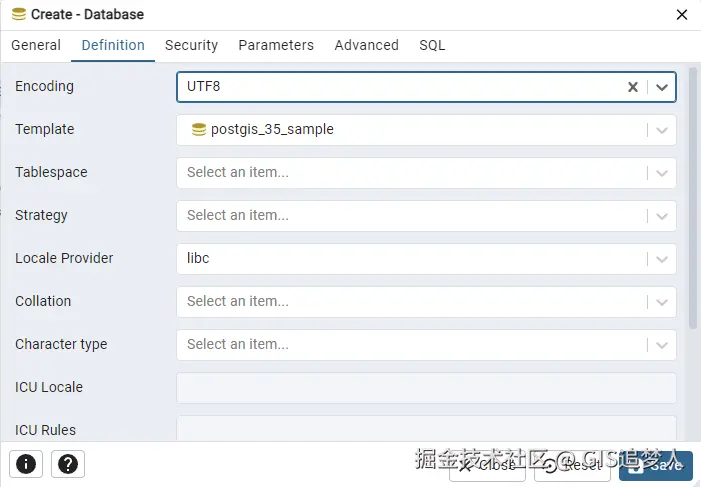The width and height of the screenshot is (701, 487).
Task: Open the Strategy dropdown list
Action: pyautogui.click(x=662, y=216)
